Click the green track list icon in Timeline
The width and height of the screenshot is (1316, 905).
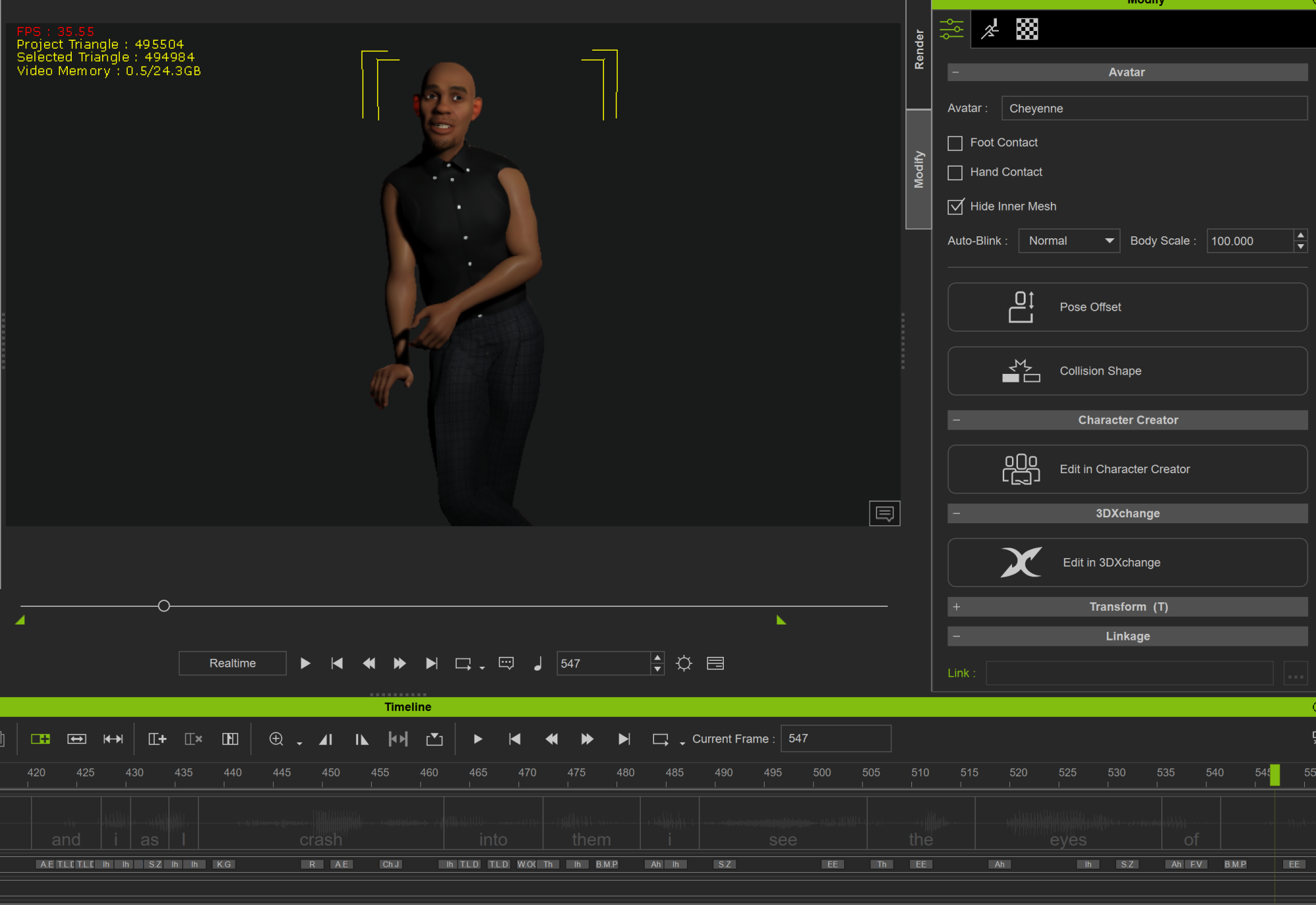41,739
